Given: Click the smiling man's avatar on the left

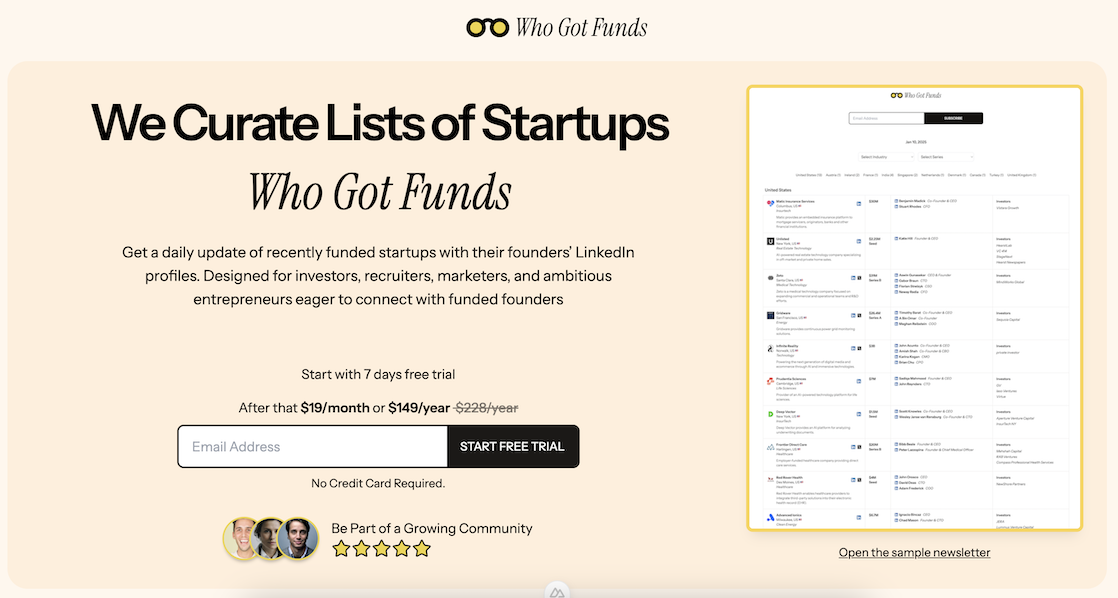Looking at the screenshot, I should 242,538.
